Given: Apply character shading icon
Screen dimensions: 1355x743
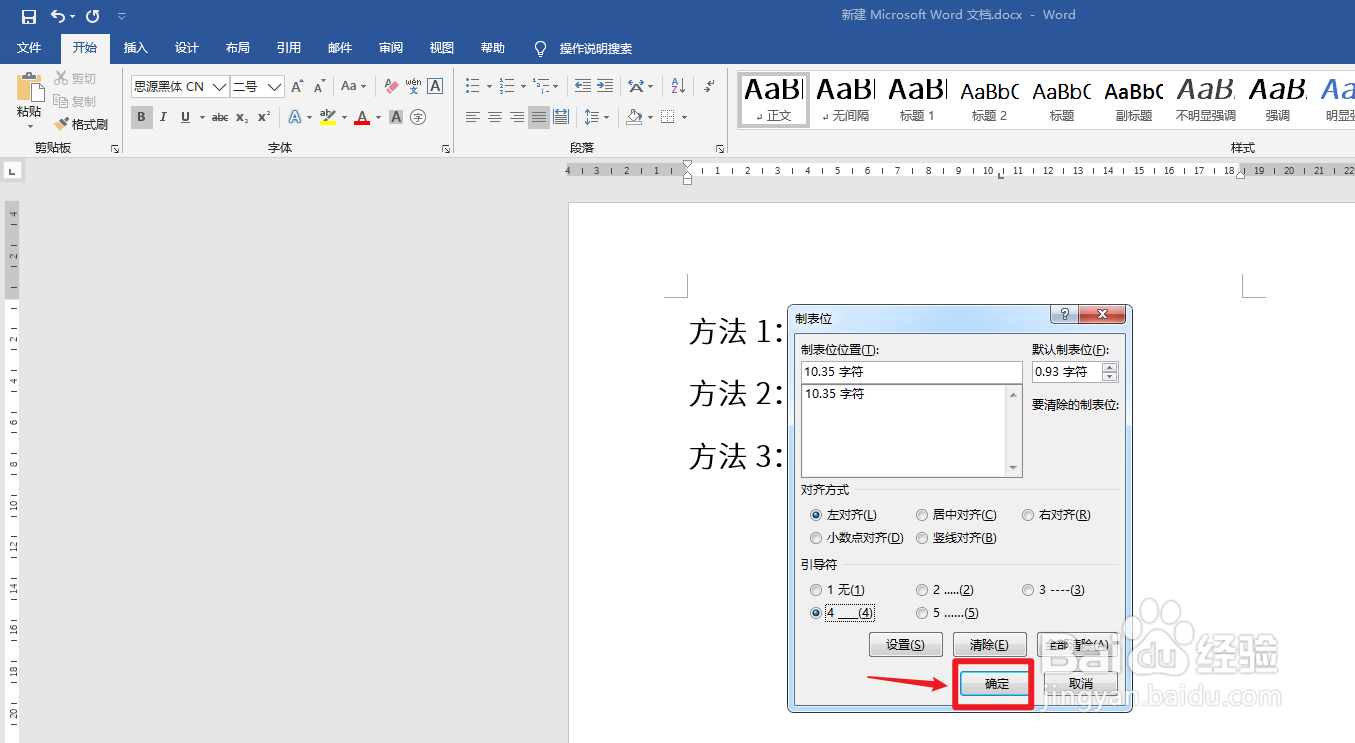Looking at the screenshot, I should (396, 117).
